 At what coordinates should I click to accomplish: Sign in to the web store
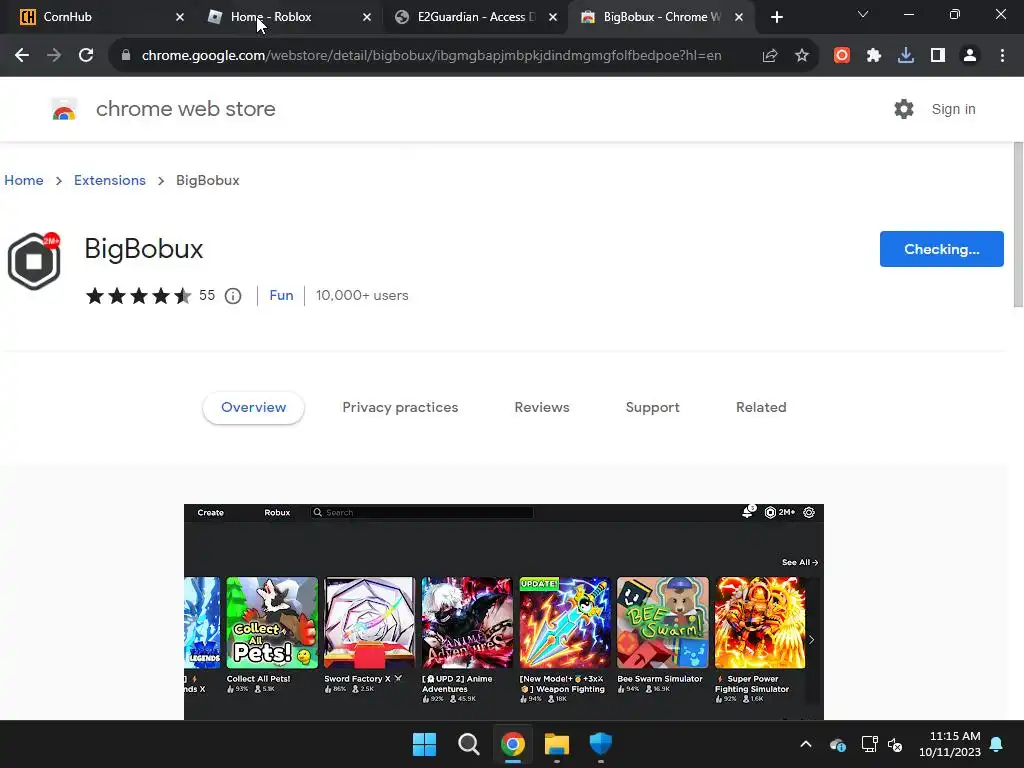pyautogui.click(x=953, y=109)
